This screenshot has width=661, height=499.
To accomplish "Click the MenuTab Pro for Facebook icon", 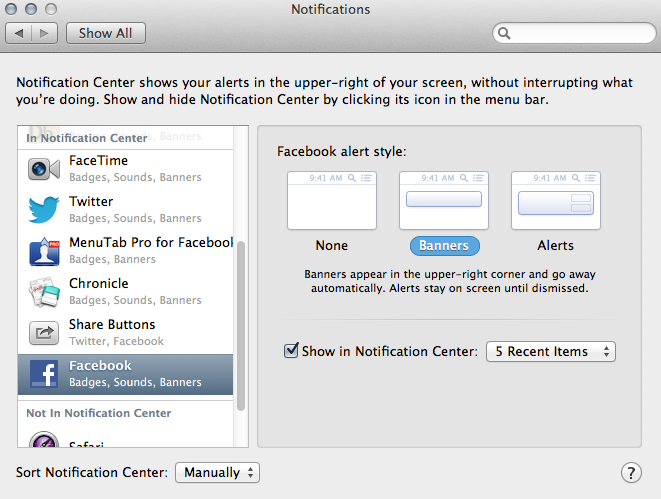I will [44, 251].
